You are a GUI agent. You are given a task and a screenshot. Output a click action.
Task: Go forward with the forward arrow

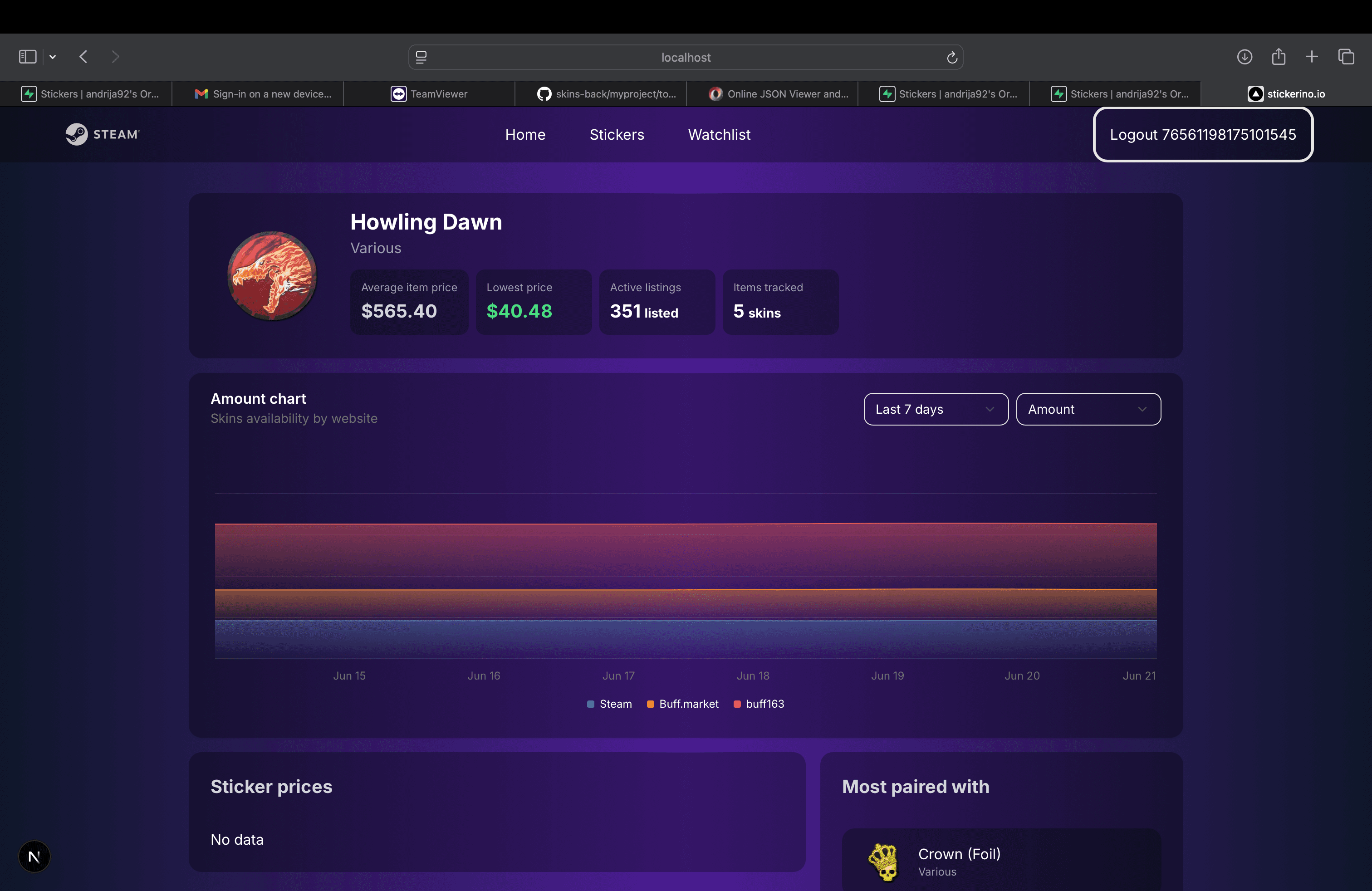(x=115, y=56)
